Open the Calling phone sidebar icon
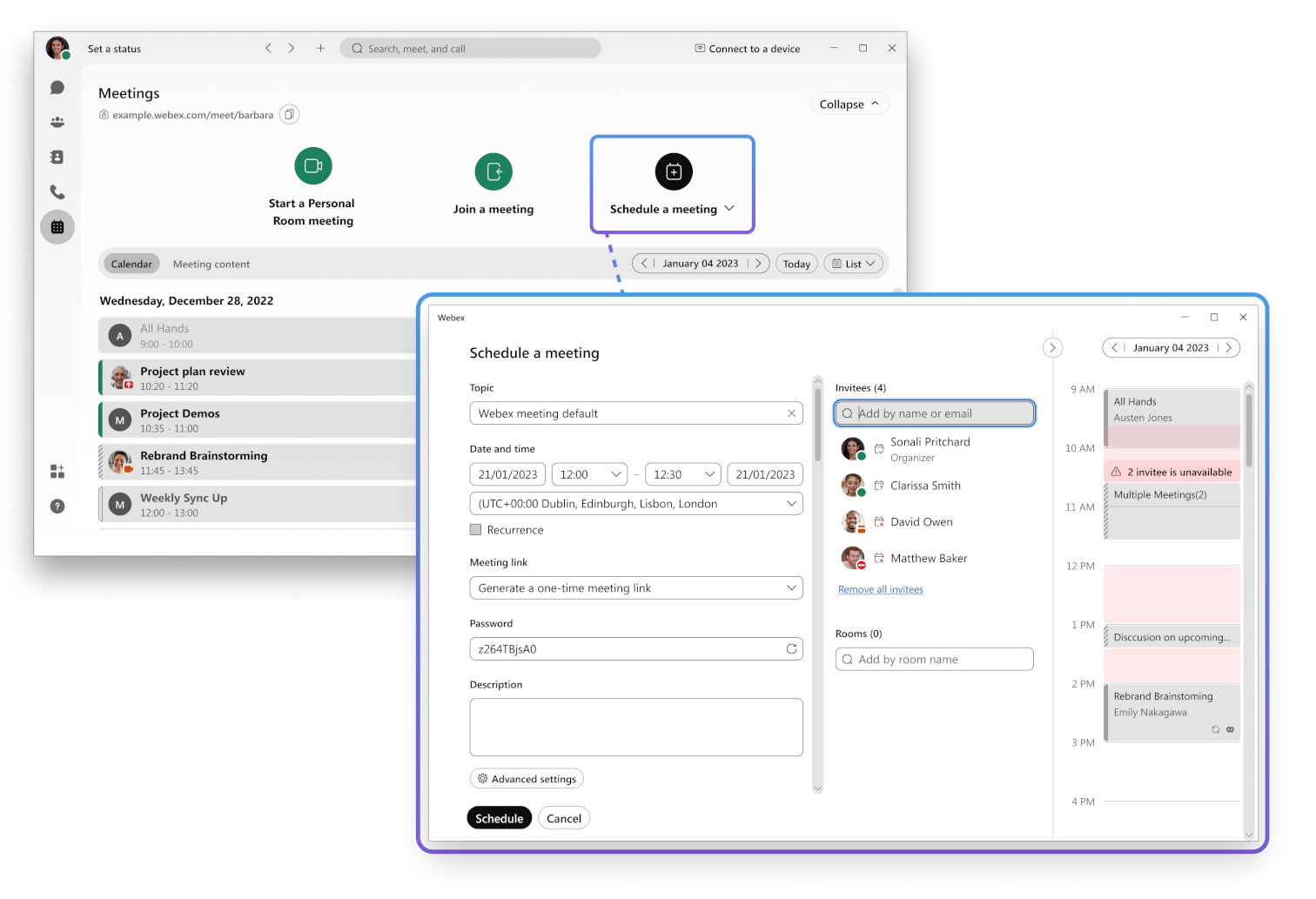Image resolution: width=1316 pixels, height=899 pixels. tap(57, 192)
